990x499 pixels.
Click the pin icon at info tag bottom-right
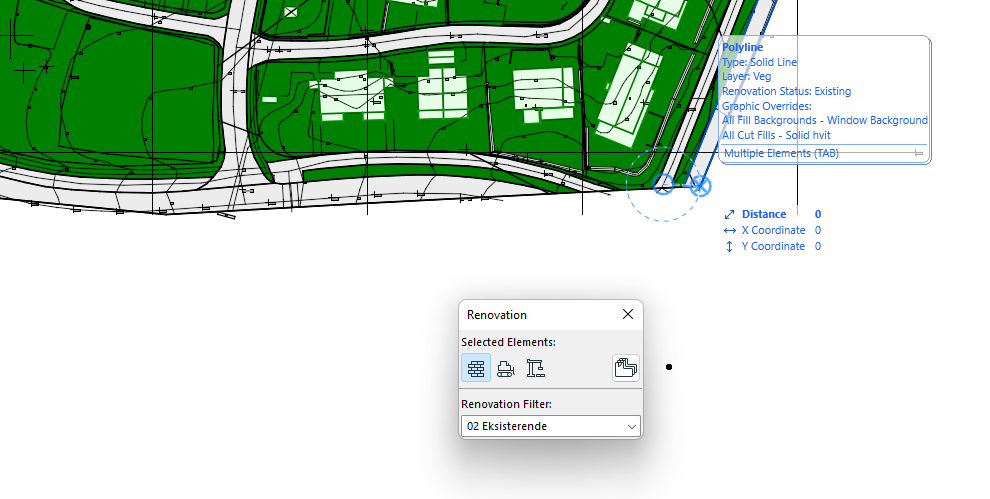(918, 153)
